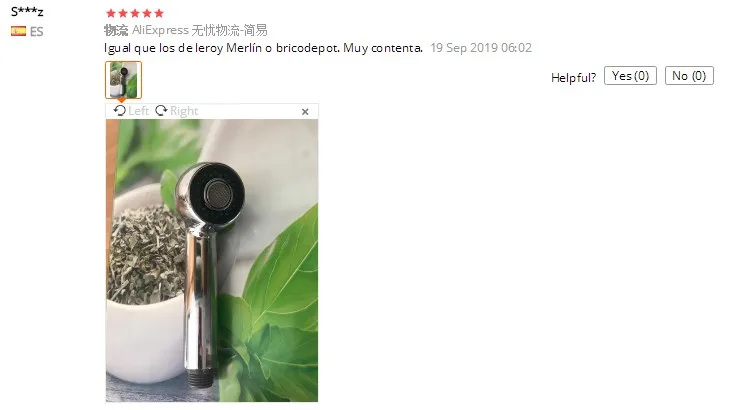Viewport: 732px width, 410px height.
Task: Click the rotate Left arrow icon
Action: click(120, 111)
